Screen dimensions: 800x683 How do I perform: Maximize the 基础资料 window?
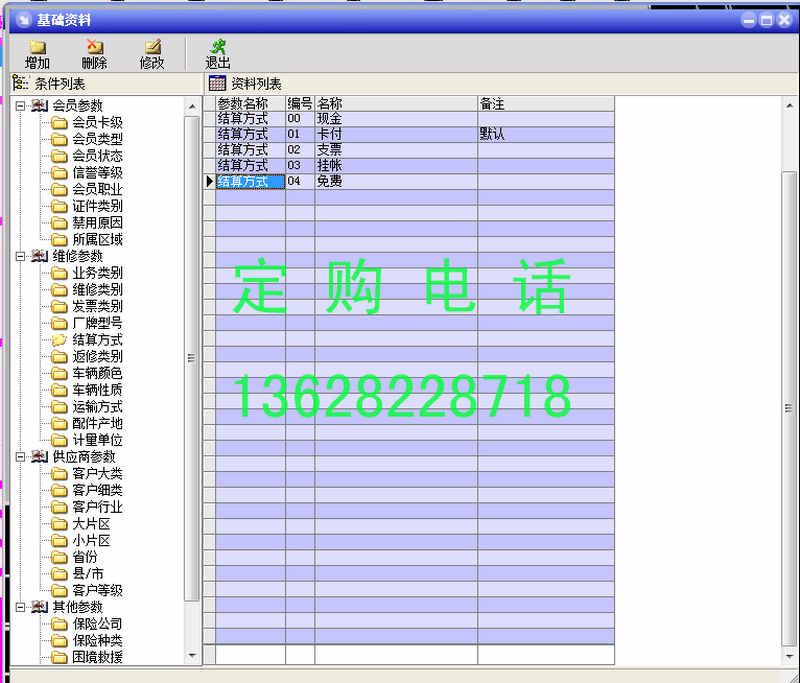(766, 20)
